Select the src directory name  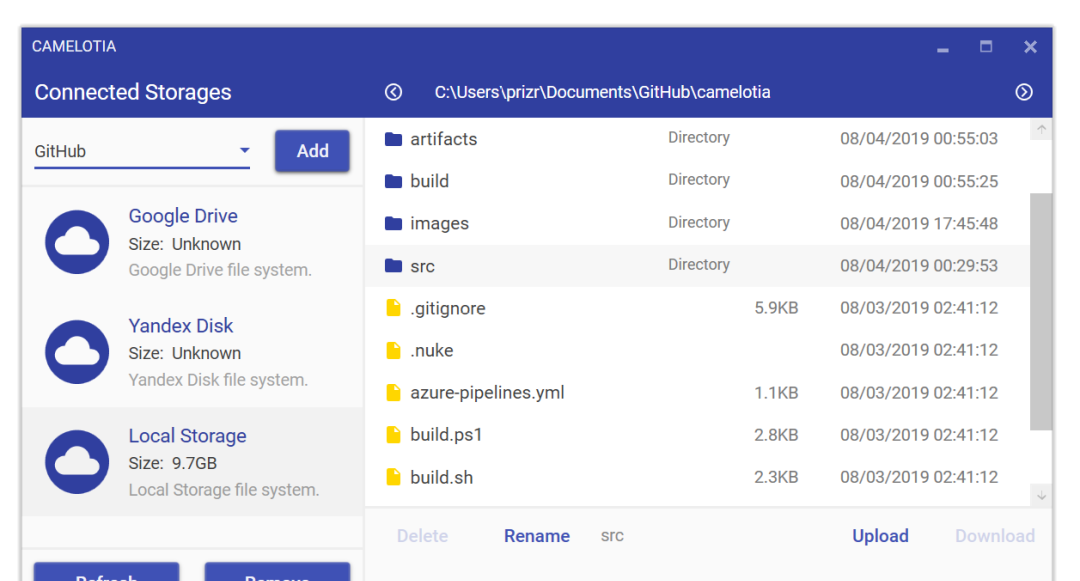[x=422, y=266]
